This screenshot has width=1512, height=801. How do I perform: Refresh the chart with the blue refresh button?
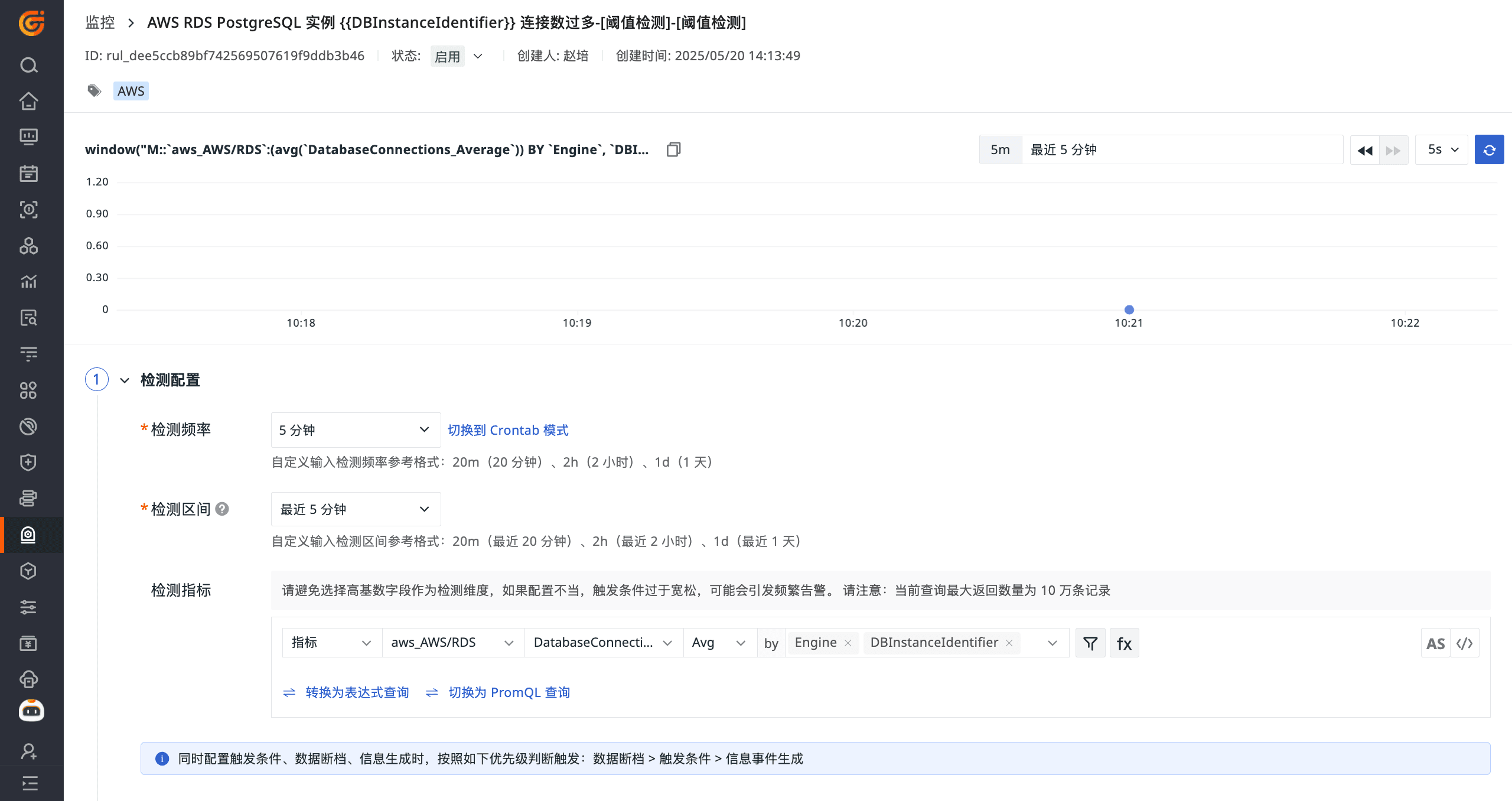(1490, 150)
